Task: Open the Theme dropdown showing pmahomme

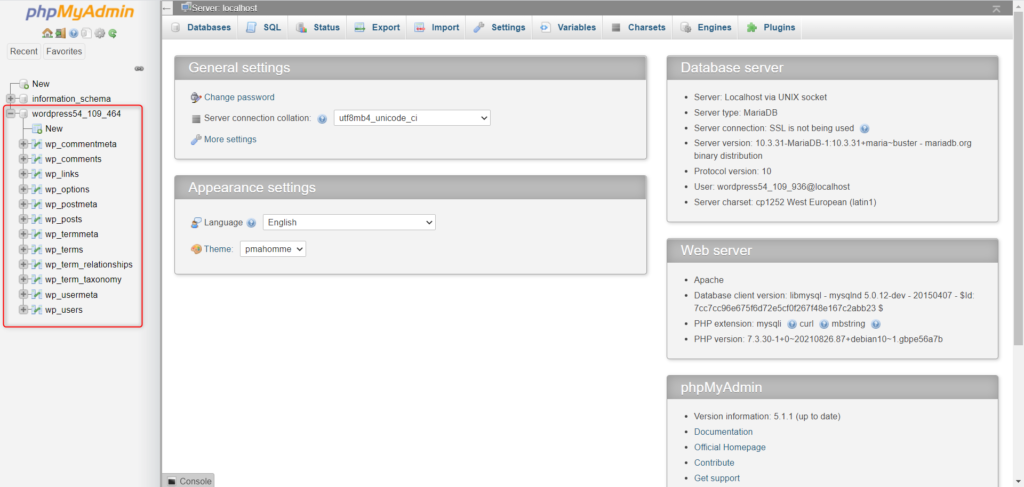Action: pos(273,249)
